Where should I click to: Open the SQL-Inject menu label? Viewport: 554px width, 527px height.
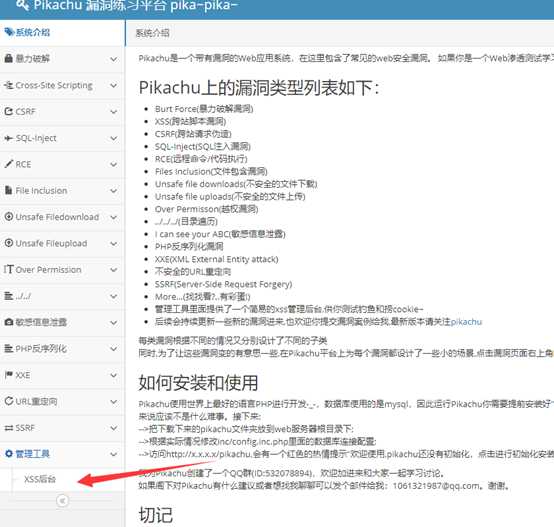(36, 138)
